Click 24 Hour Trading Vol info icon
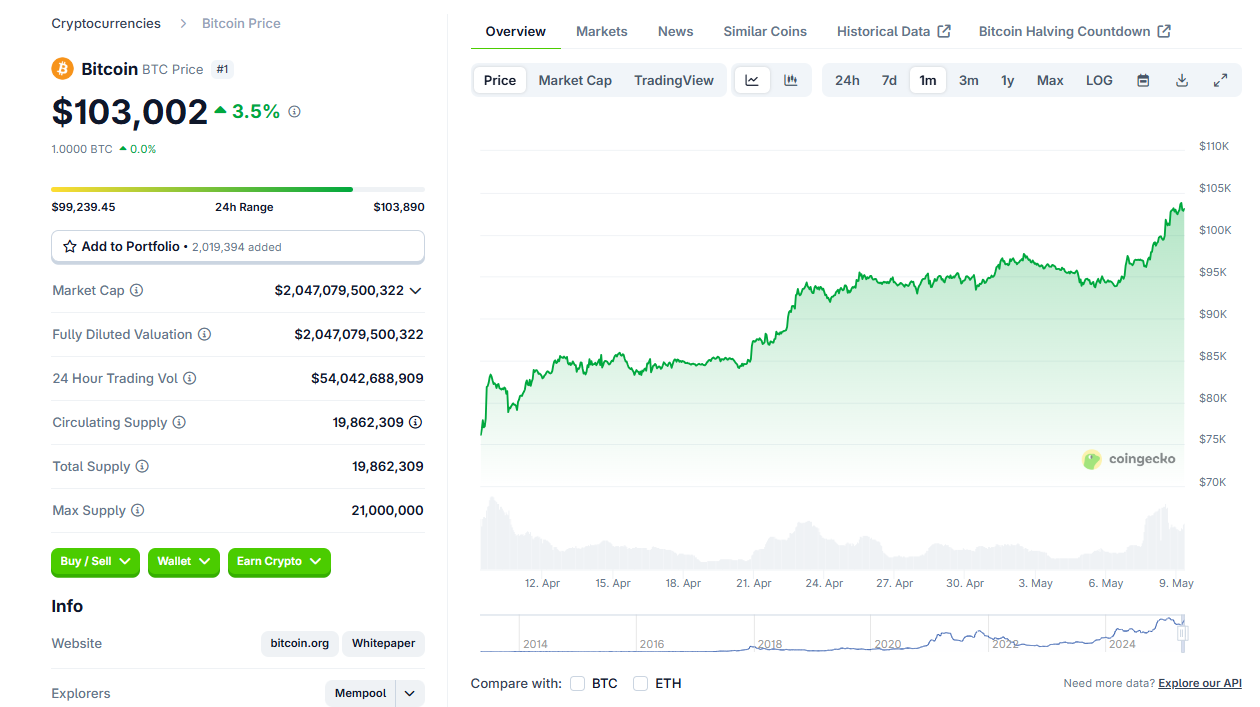The width and height of the screenshot is (1260, 707). [x=190, y=378]
